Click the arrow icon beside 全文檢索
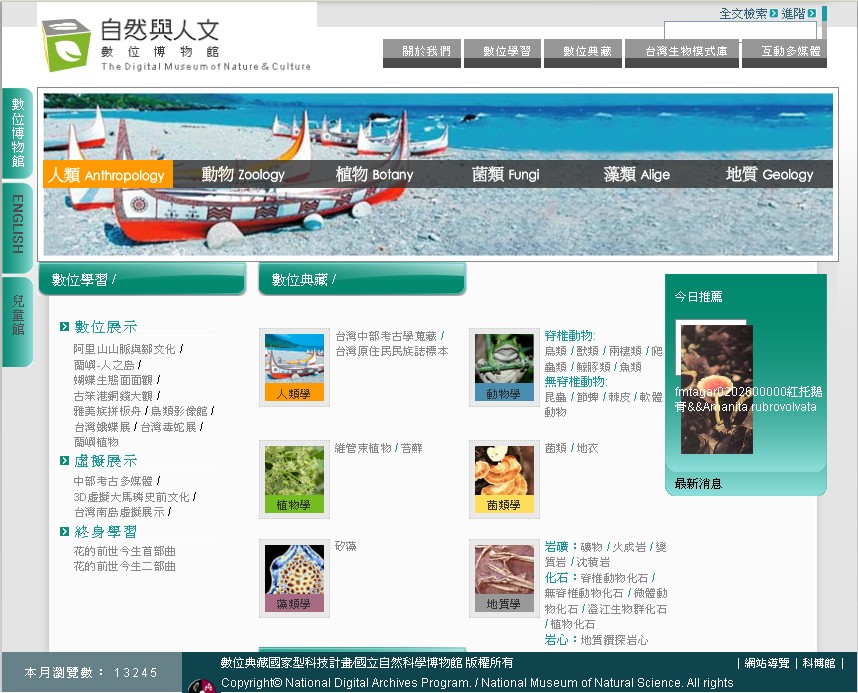858x693 pixels. 774,13
